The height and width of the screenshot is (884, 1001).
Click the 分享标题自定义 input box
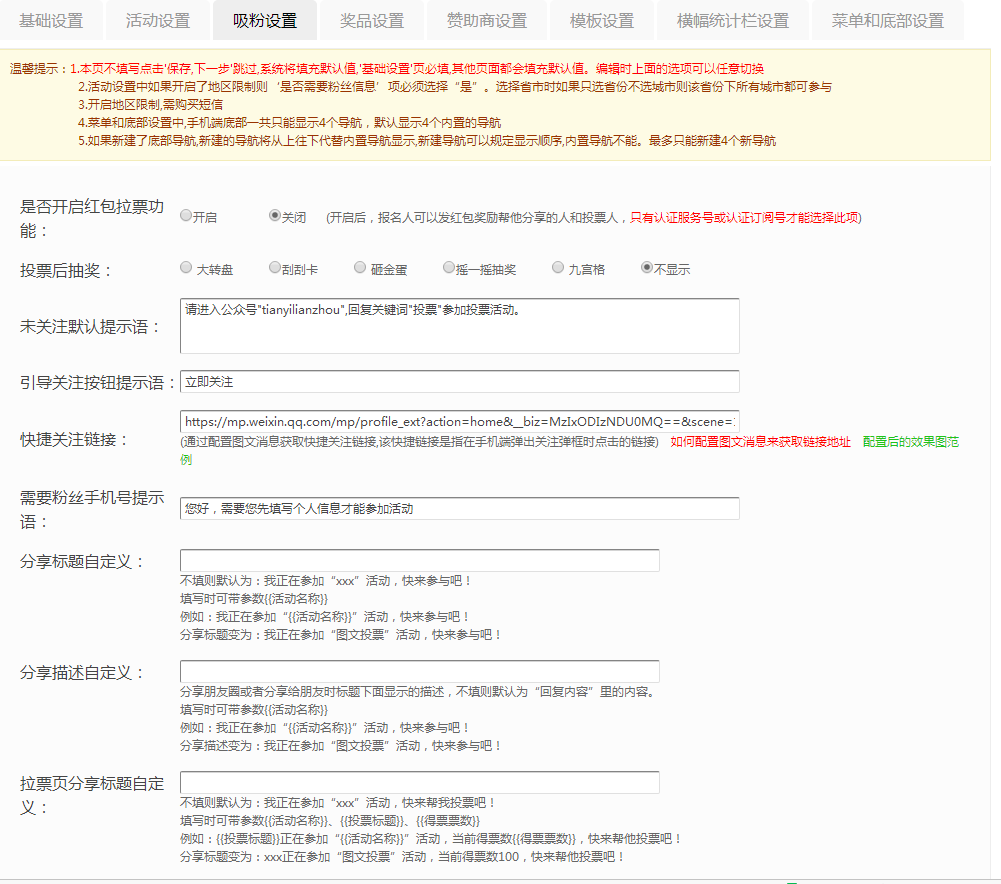(x=419, y=561)
